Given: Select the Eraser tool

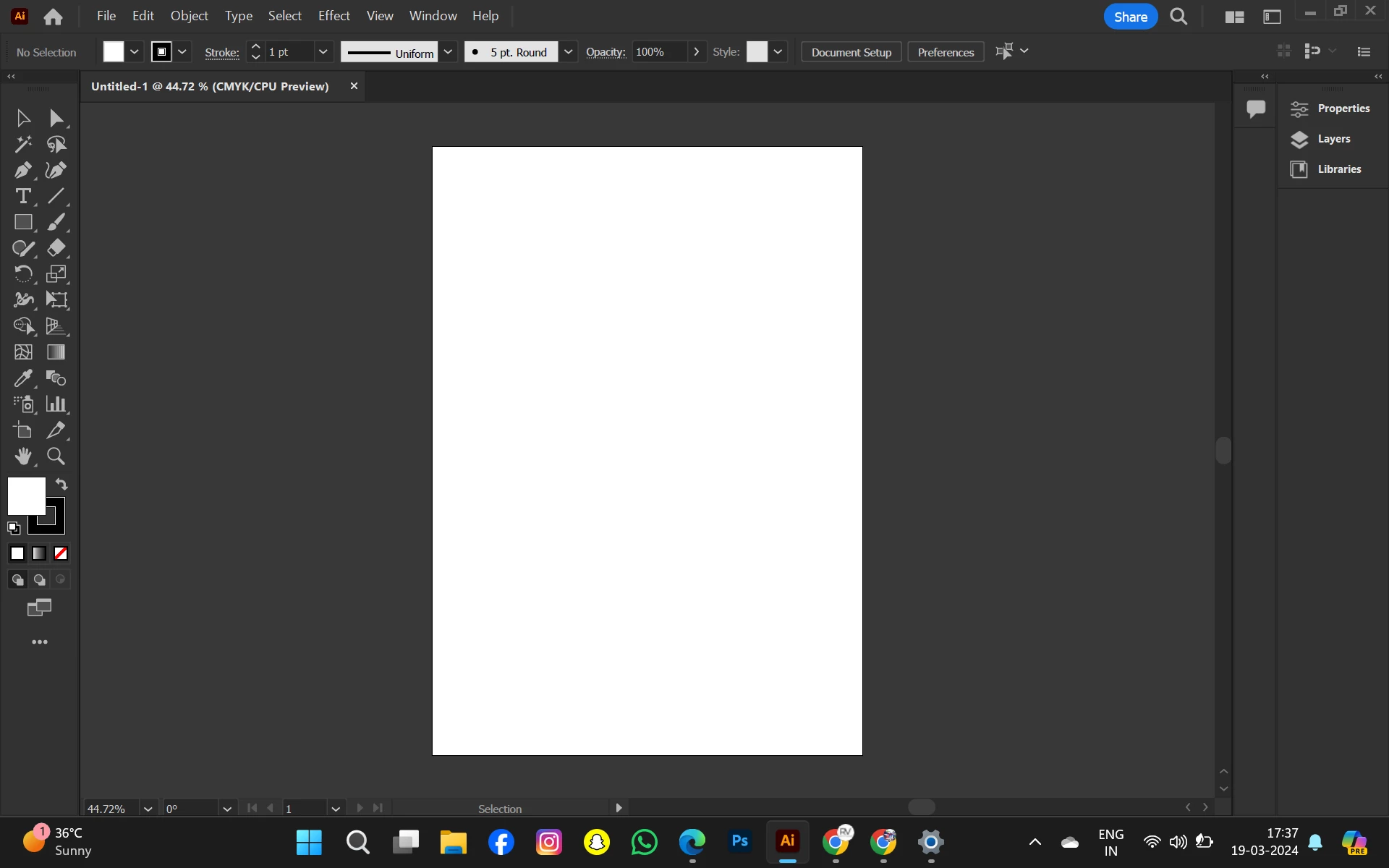Looking at the screenshot, I should (x=56, y=248).
